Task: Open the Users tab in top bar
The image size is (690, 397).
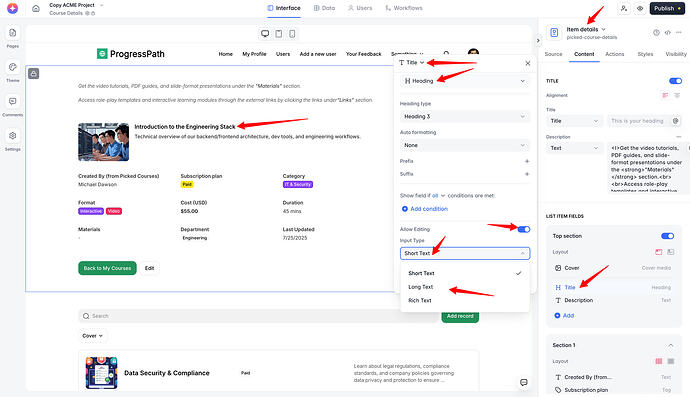Action: 360,8
